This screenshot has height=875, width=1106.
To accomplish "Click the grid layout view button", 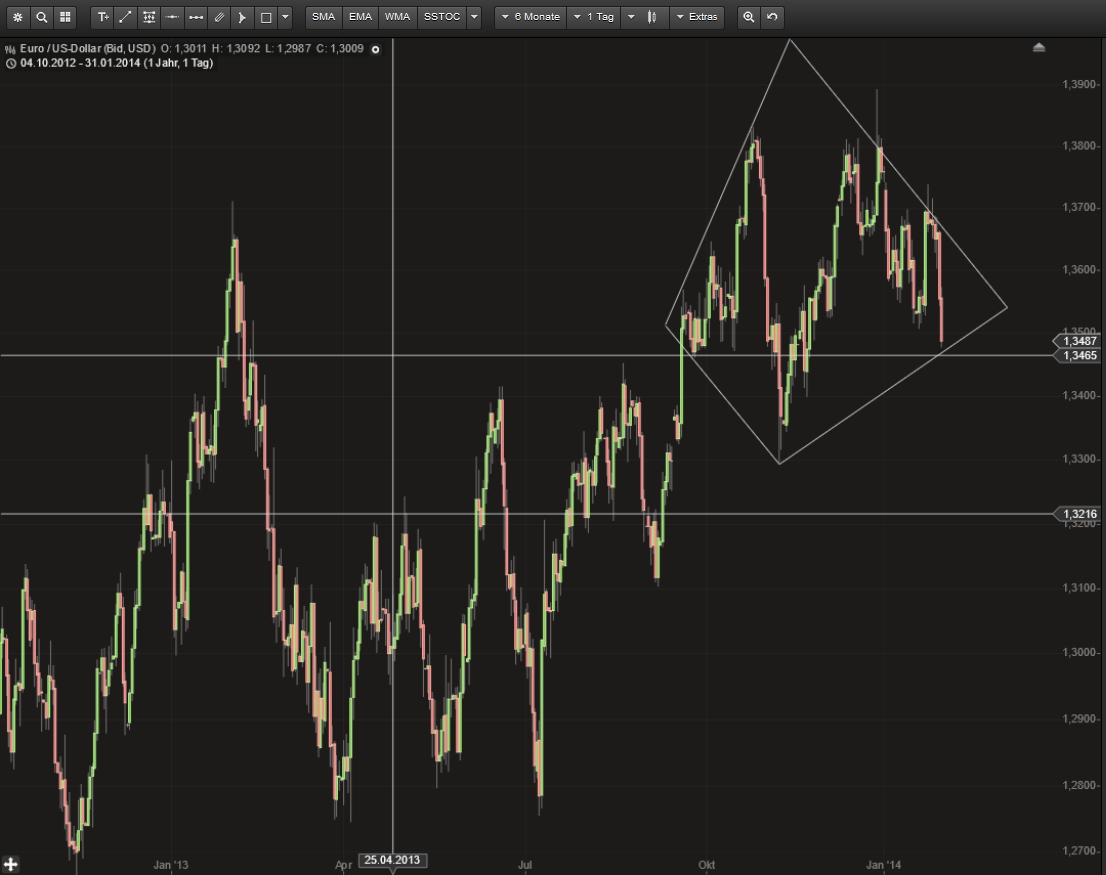I will pyautogui.click(x=65, y=17).
